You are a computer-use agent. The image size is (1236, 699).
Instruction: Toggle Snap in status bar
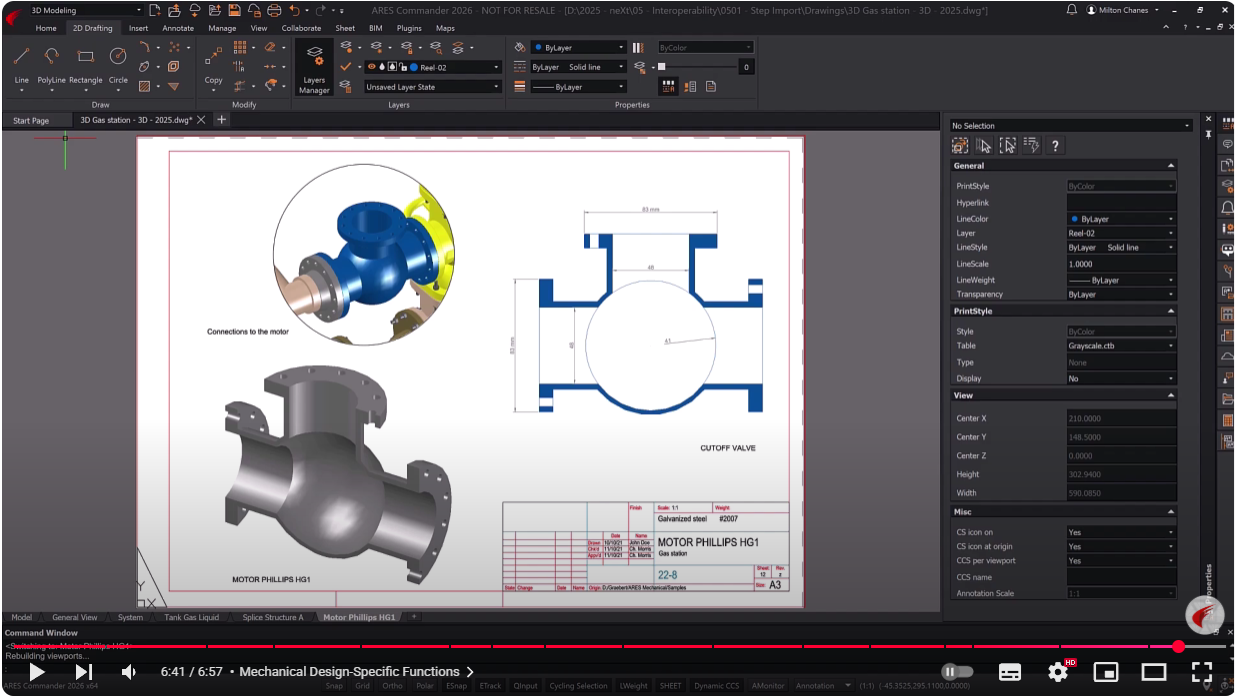(334, 686)
